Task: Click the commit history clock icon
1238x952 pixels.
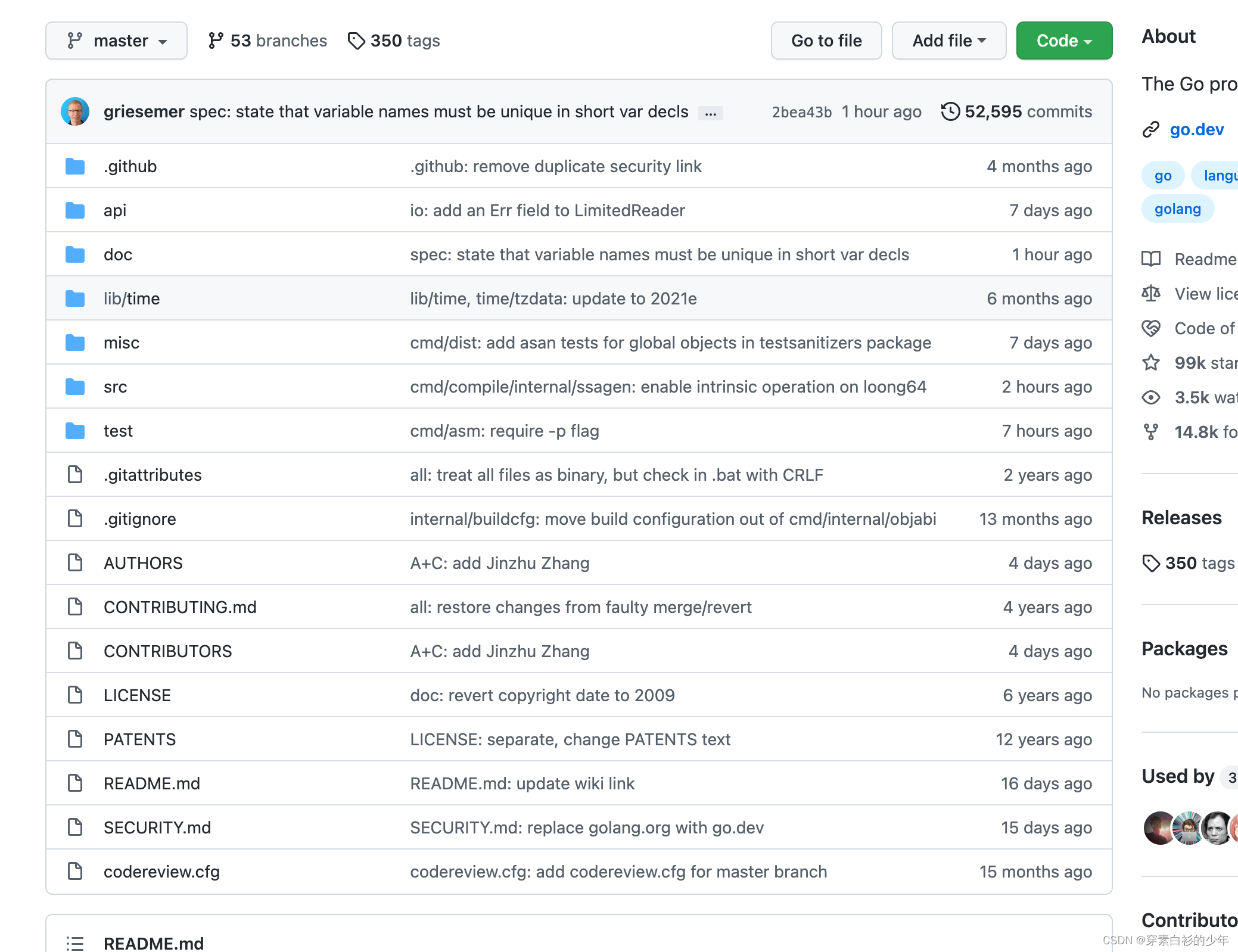Action: 950,111
